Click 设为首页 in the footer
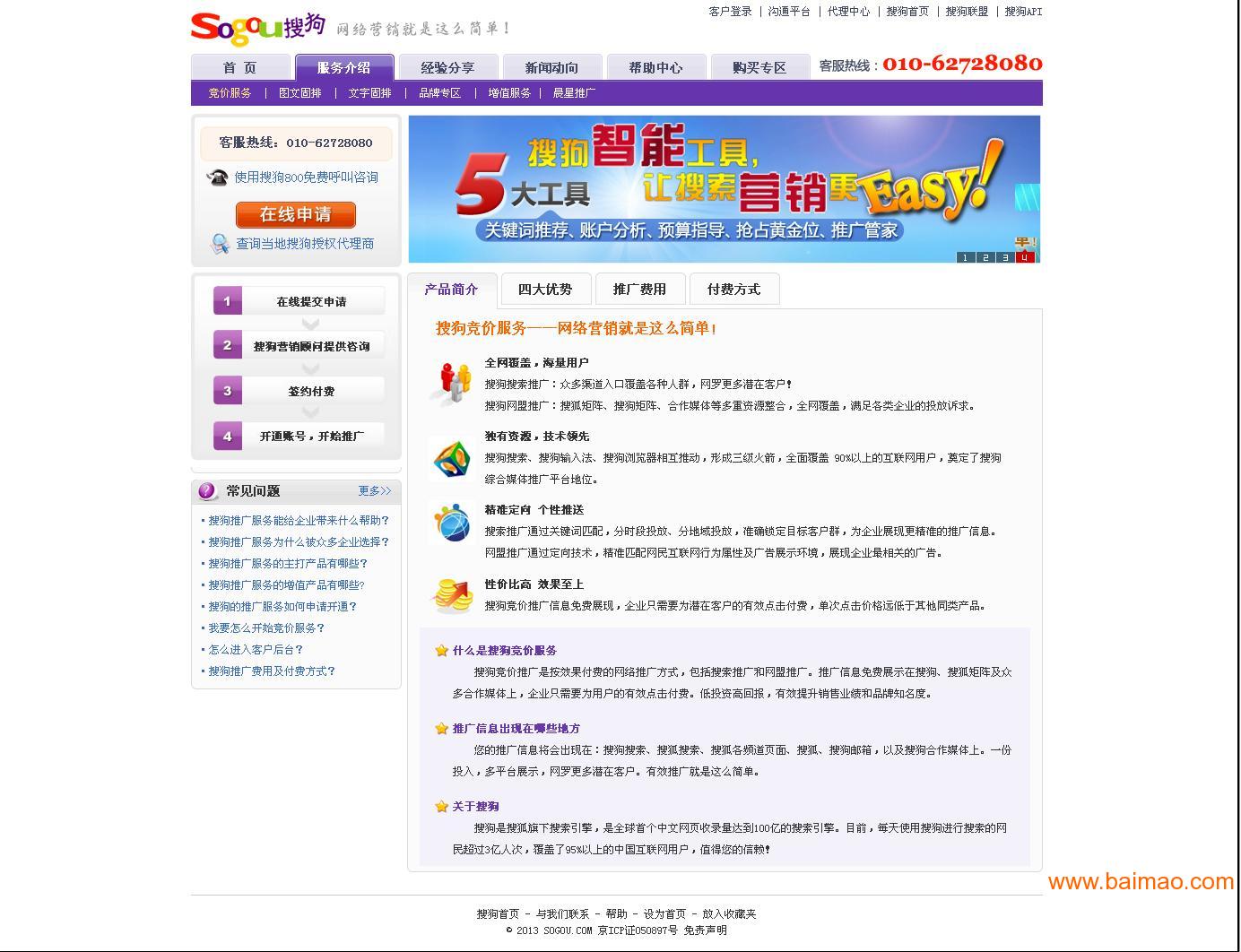This screenshot has height=952, width=1241. click(664, 914)
